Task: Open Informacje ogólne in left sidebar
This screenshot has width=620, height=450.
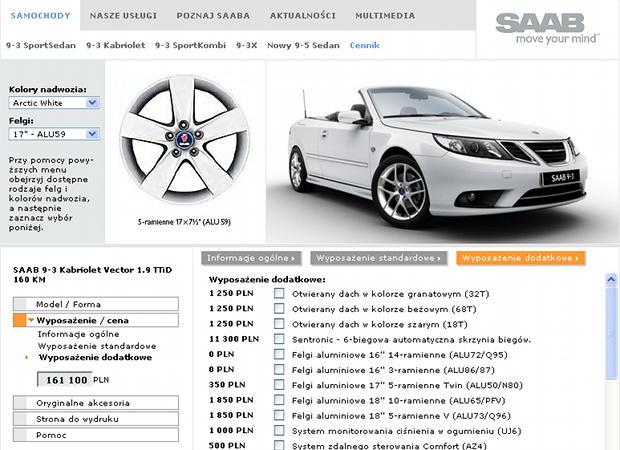Action: click(78, 334)
